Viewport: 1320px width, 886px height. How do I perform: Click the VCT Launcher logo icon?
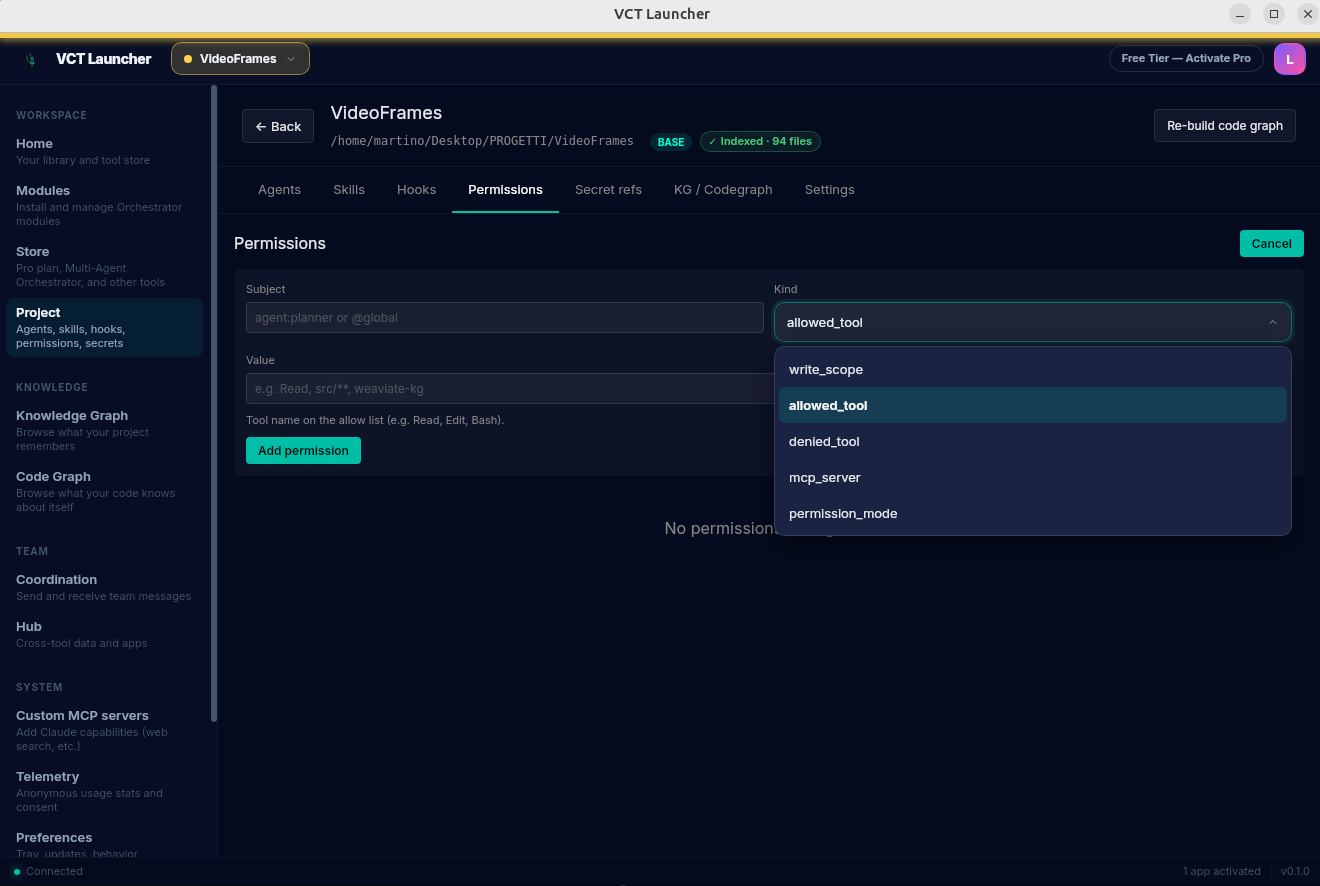coord(31,59)
